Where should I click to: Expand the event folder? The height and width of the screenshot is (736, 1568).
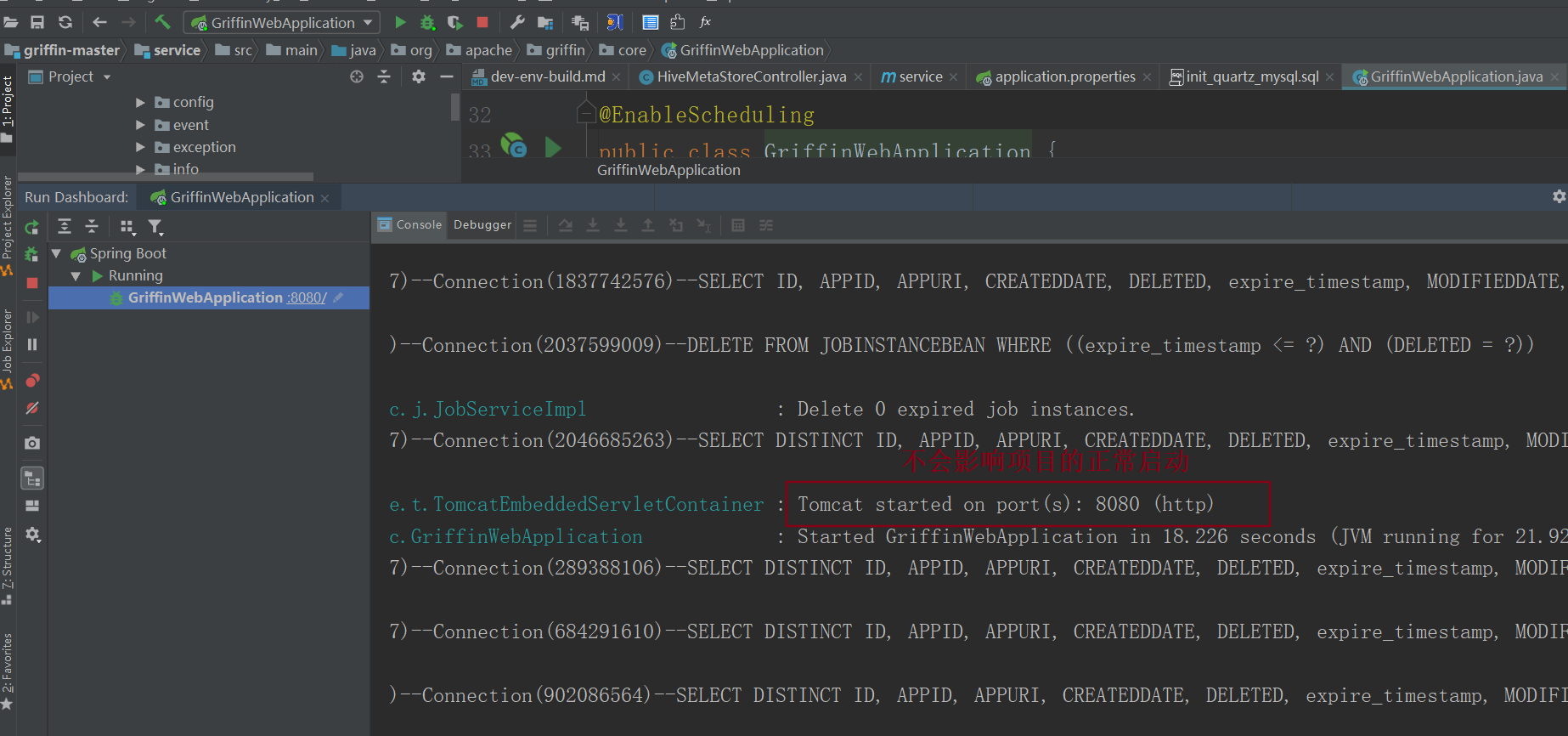[x=140, y=125]
